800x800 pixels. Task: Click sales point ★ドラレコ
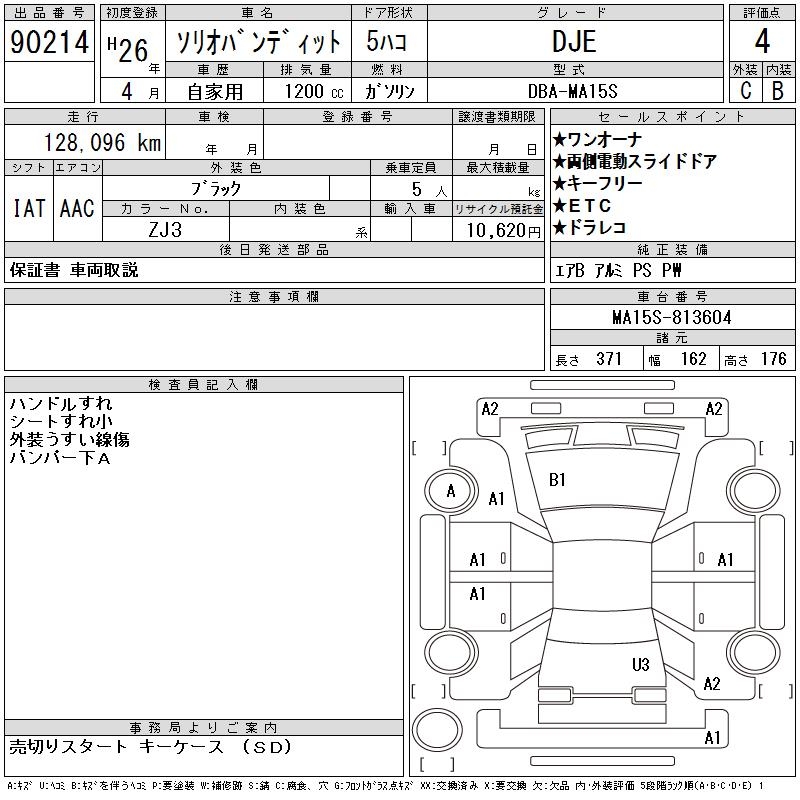coord(589,228)
